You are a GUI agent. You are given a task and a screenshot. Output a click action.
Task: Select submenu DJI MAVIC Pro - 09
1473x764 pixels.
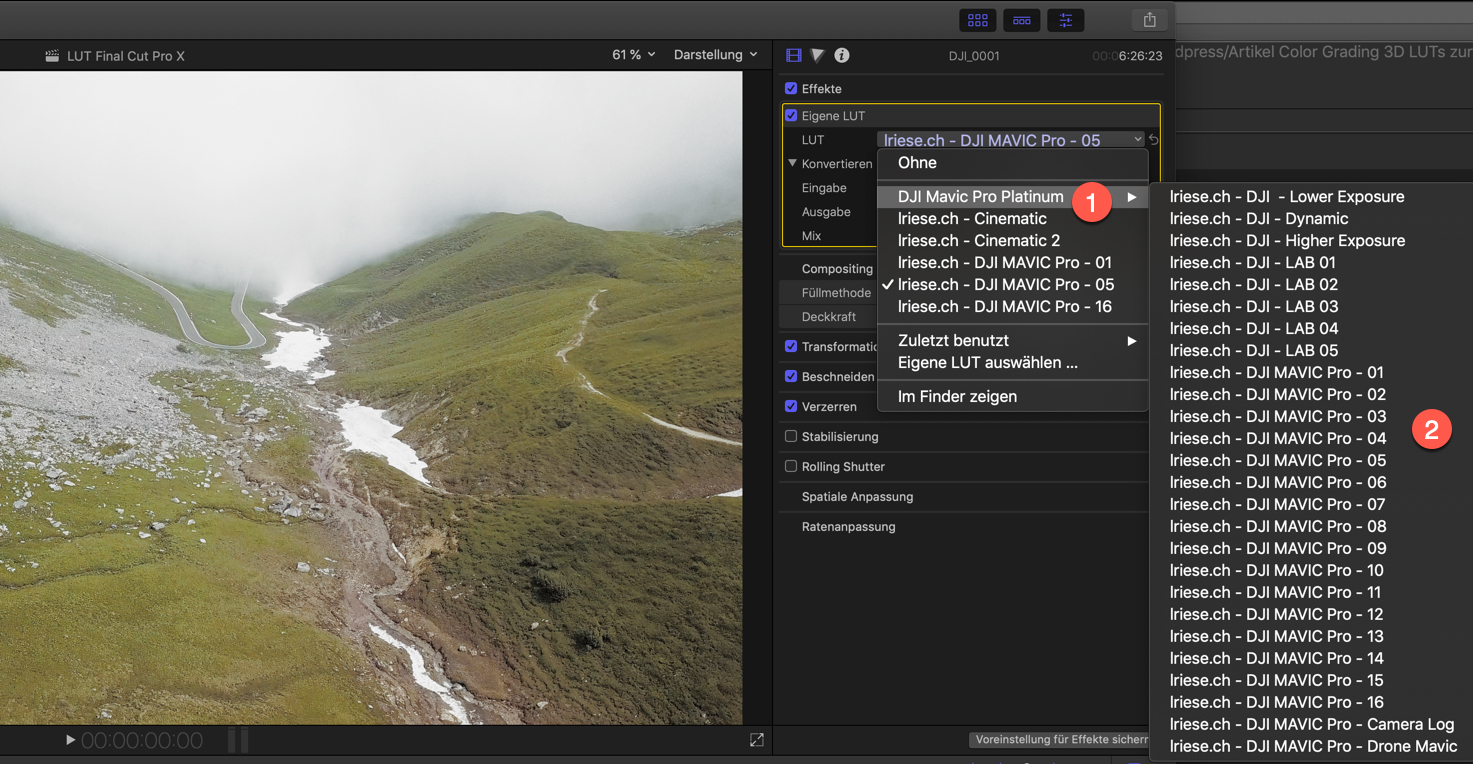(1311, 549)
